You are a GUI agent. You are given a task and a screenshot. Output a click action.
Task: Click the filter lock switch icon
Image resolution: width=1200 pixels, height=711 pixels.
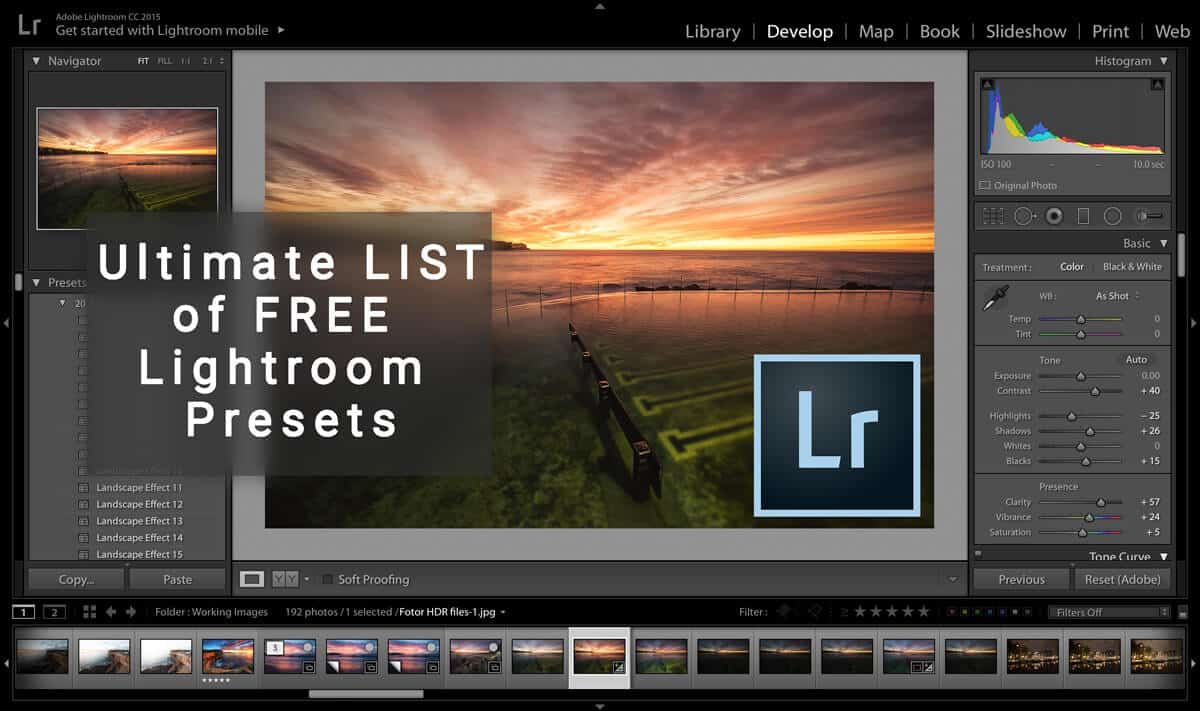tap(1183, 612)
